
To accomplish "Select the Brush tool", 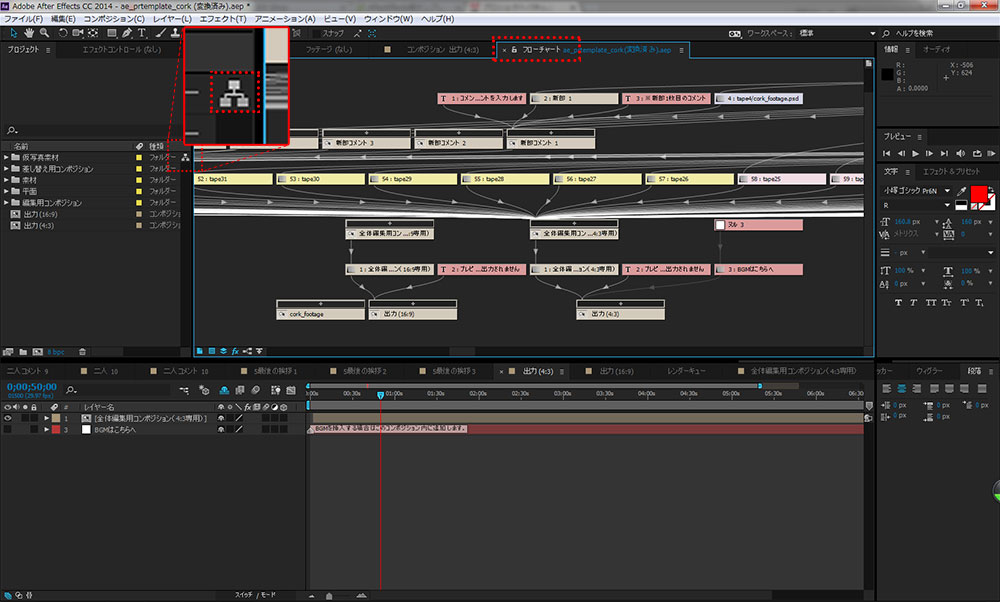I will 161,33.
